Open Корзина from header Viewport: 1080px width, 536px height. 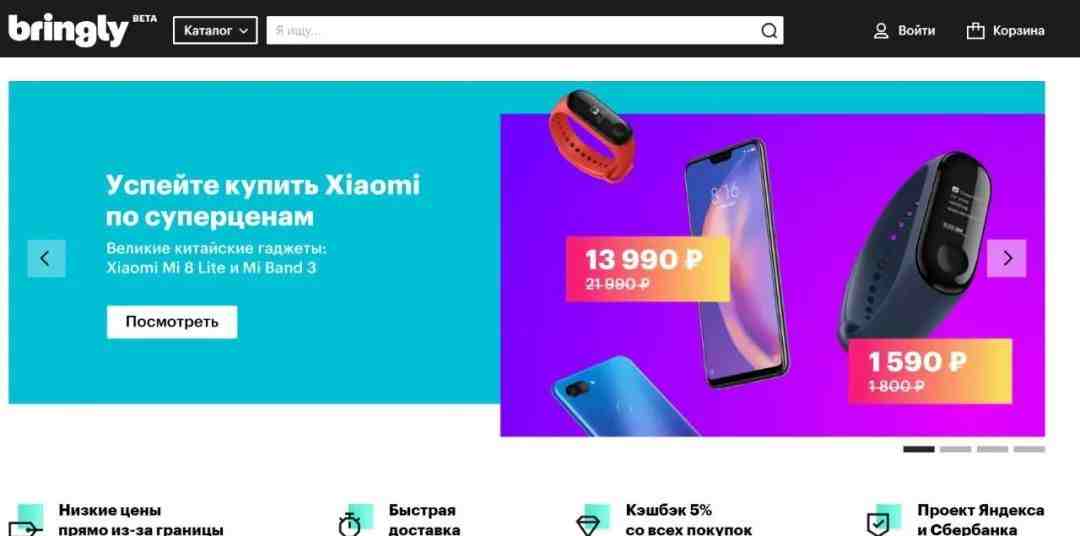tap(1018, 31)
